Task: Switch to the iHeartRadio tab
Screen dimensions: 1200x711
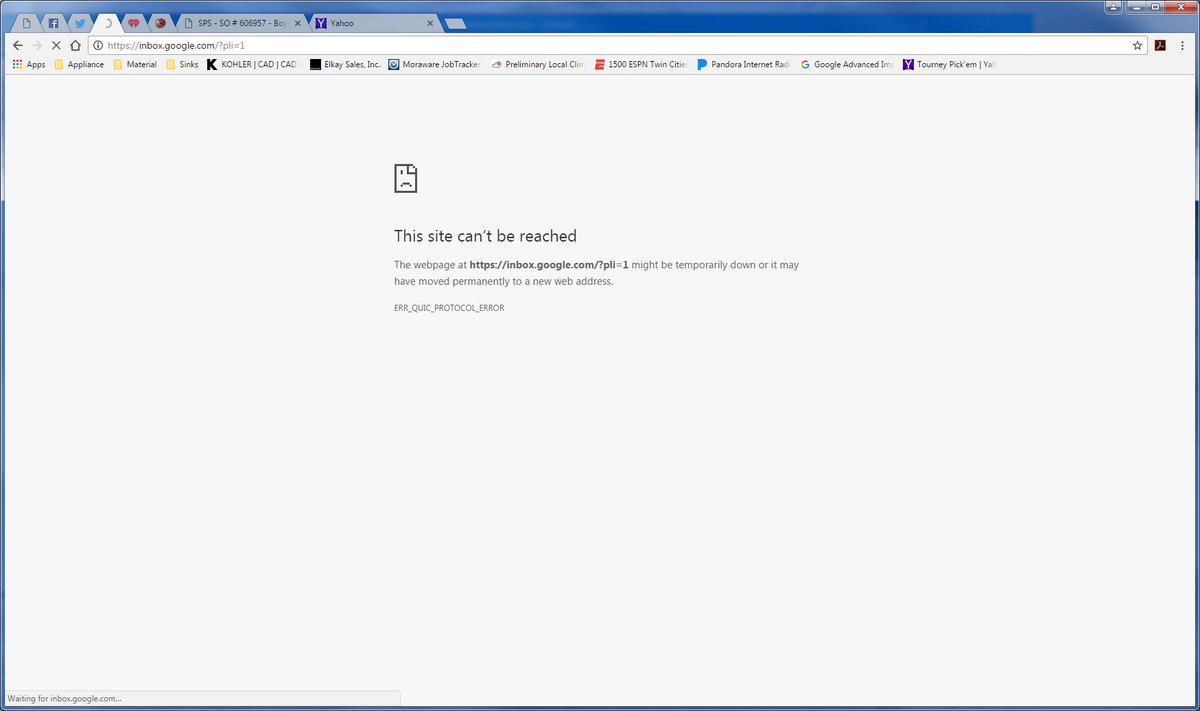Action: (134, 23)
